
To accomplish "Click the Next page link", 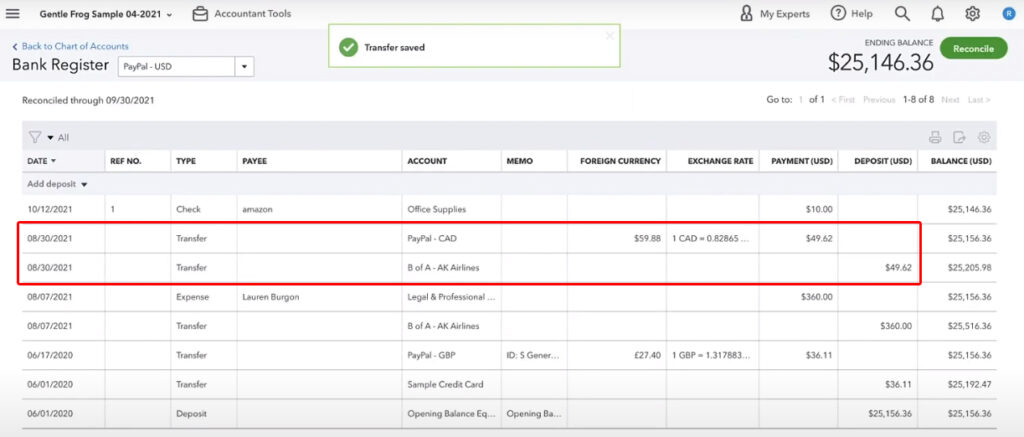I will 950,100.
